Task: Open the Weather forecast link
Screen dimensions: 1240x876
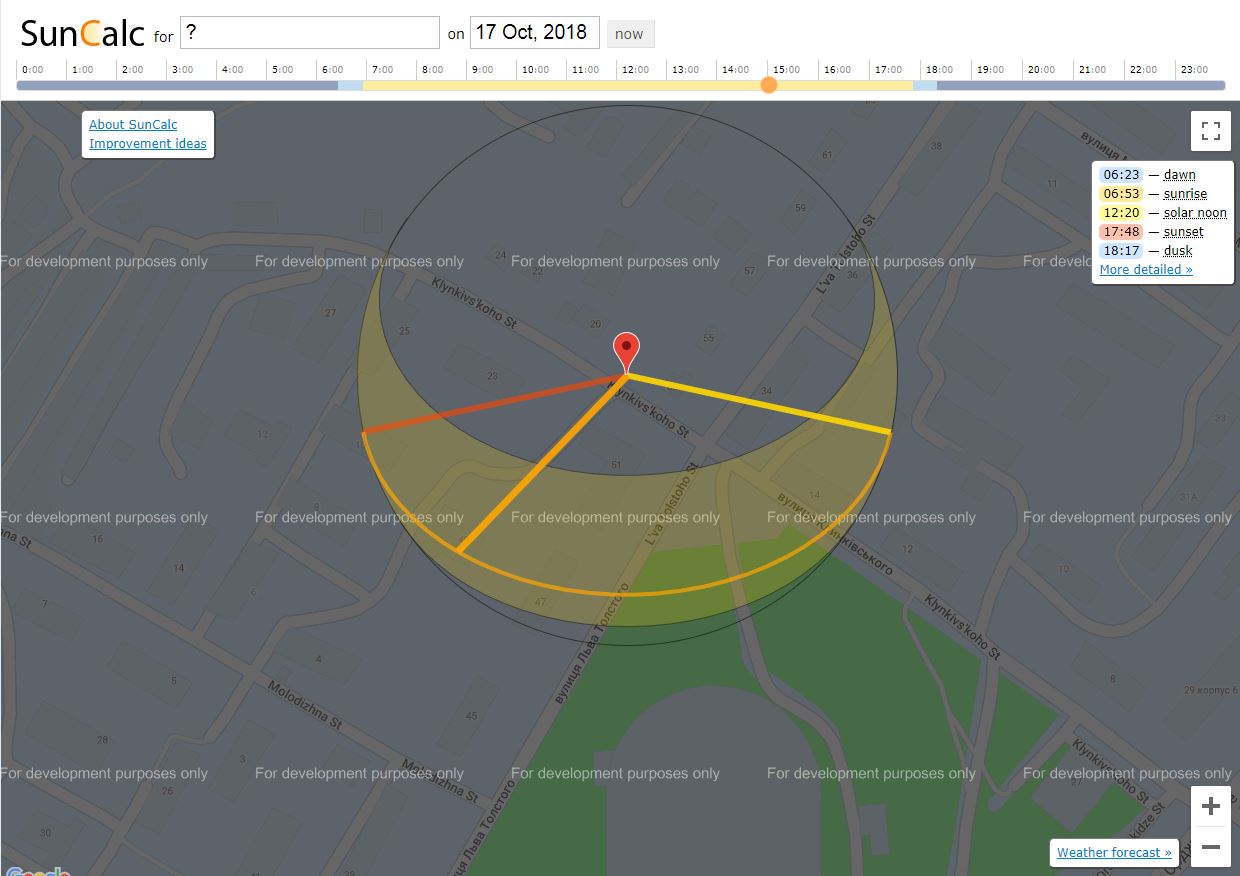Action: coord(1114,853)
